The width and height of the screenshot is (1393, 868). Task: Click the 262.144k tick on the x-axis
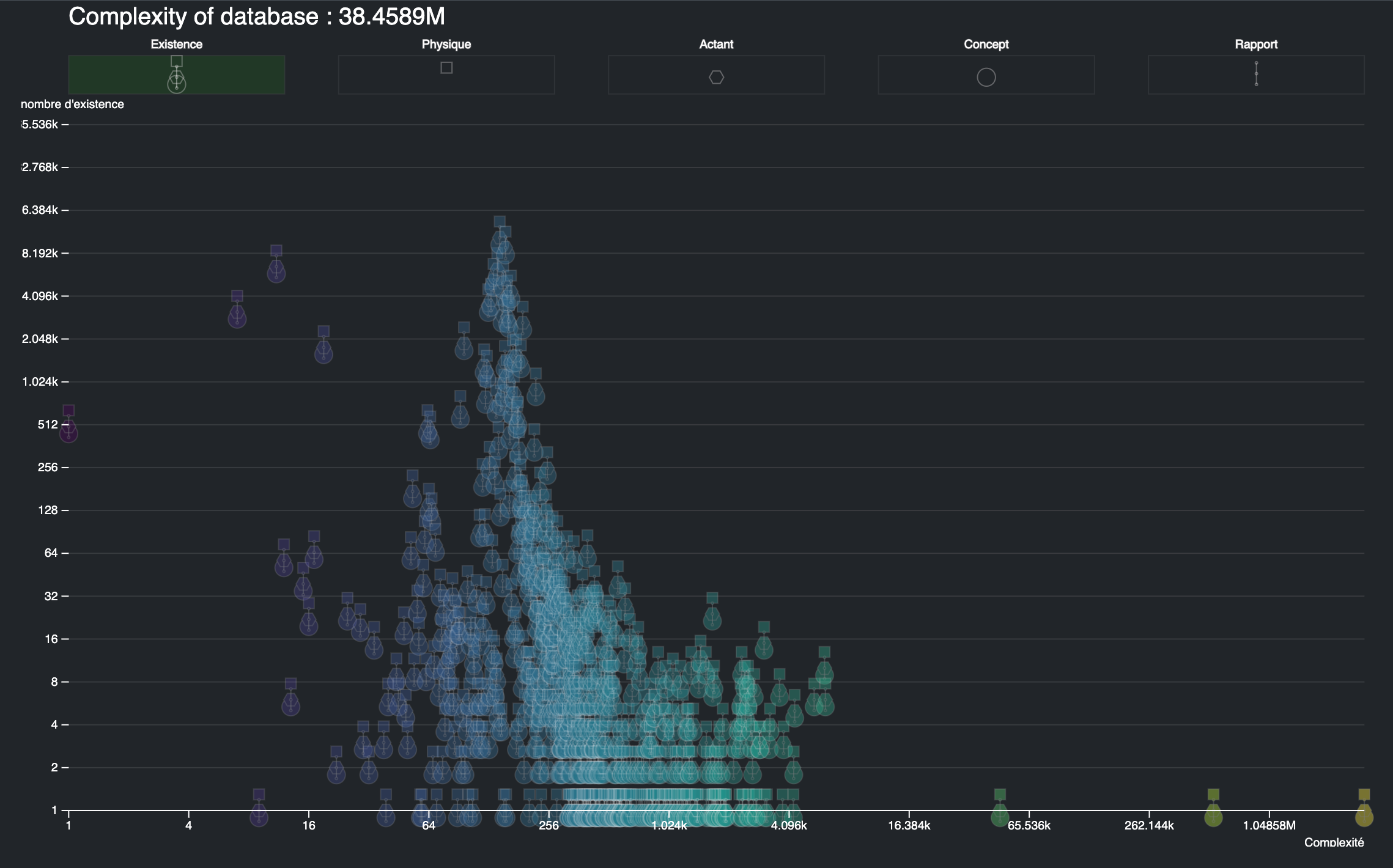(1148, 826)
